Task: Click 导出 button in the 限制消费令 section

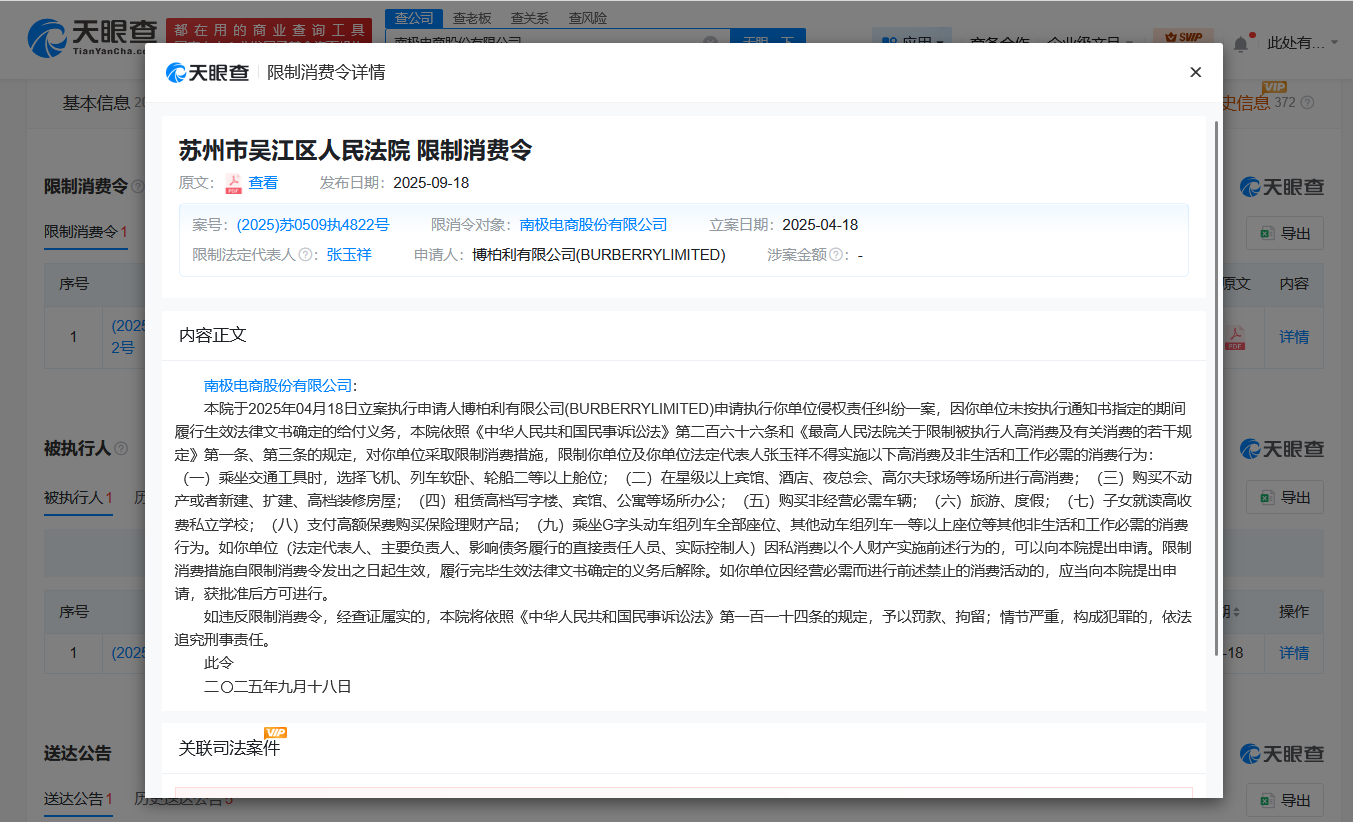Action: [1285, 233]
